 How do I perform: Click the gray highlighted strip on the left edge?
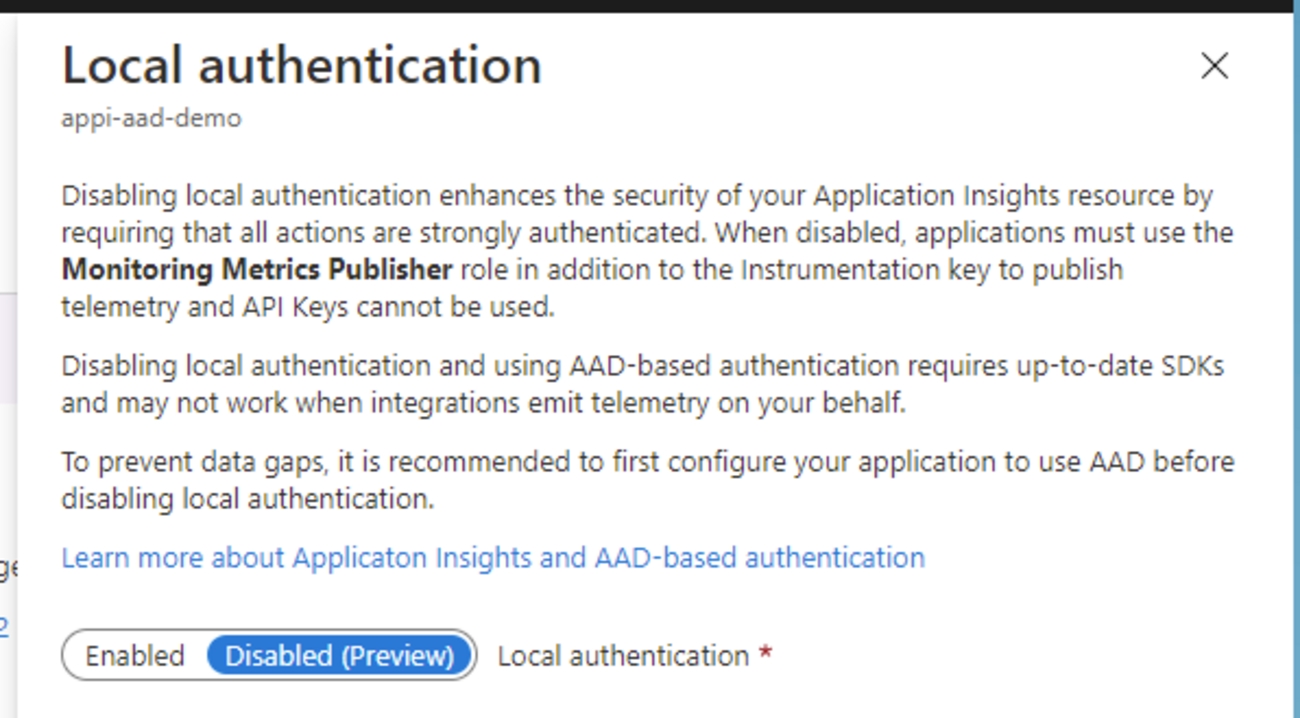7,350
